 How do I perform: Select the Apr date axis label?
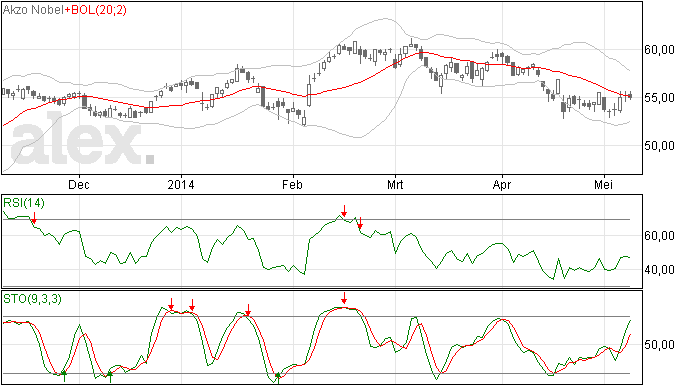click(x=502, y=185)
